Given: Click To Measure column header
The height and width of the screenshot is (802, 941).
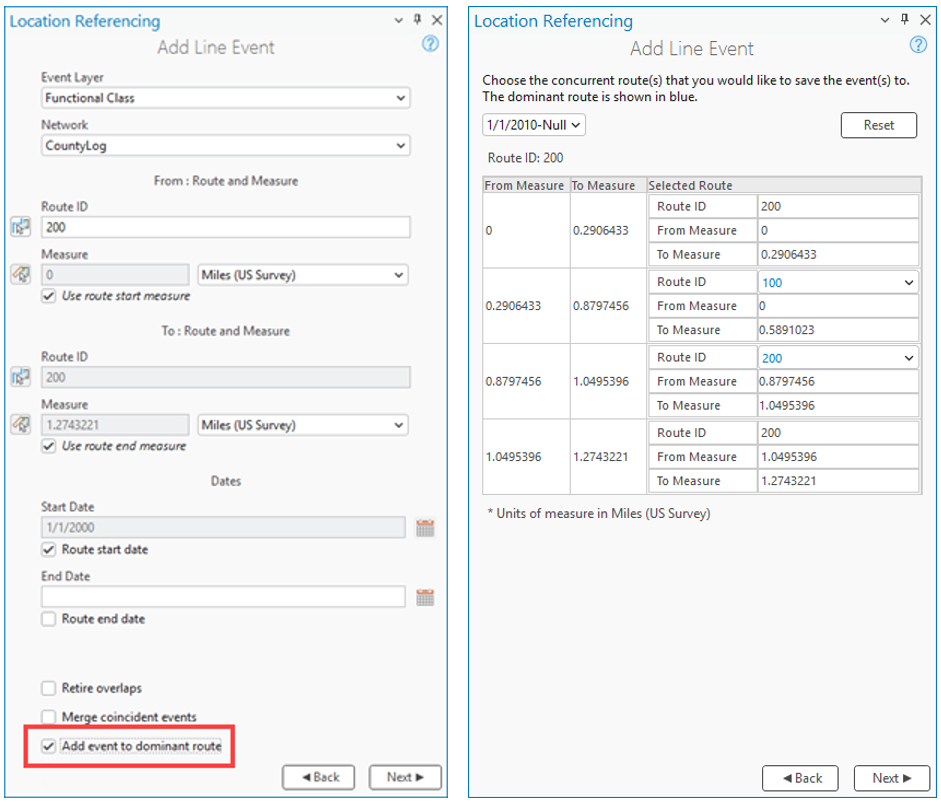Looking at the screenshot, I should click(608, 185).
